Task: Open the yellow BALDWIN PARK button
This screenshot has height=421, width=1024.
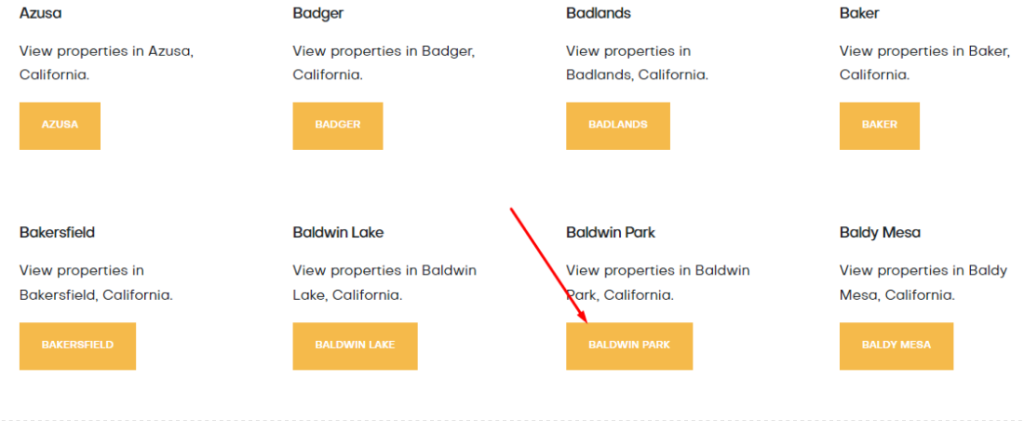Action: pyautogui.click(x=629, y=345)
